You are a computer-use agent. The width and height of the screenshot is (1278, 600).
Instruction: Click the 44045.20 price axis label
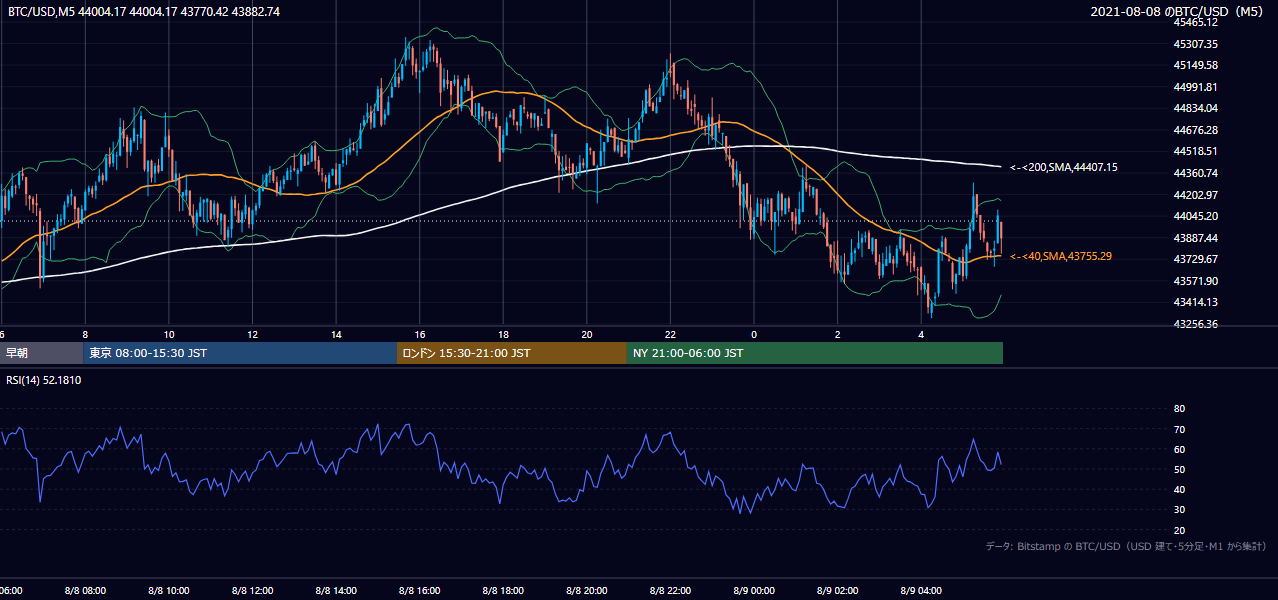tap(1195, 216)
